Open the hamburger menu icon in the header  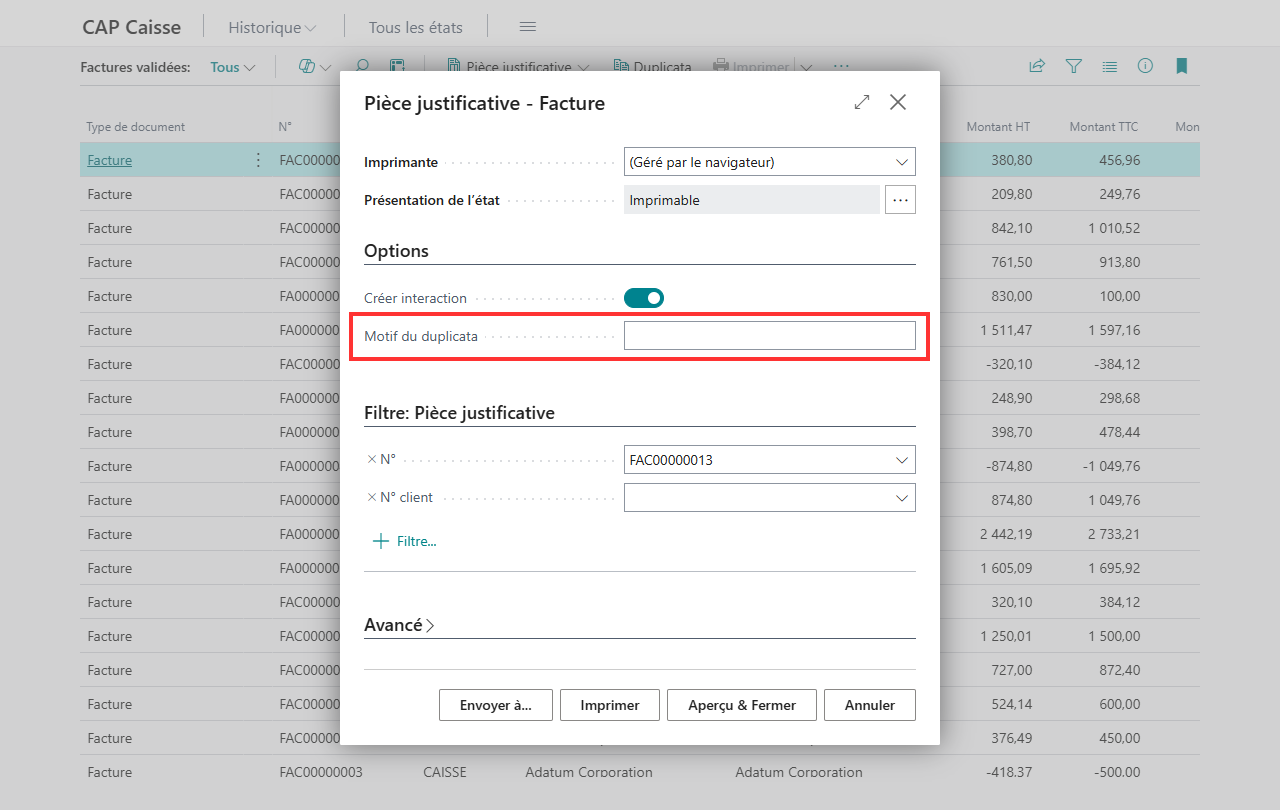pos(528,27)
